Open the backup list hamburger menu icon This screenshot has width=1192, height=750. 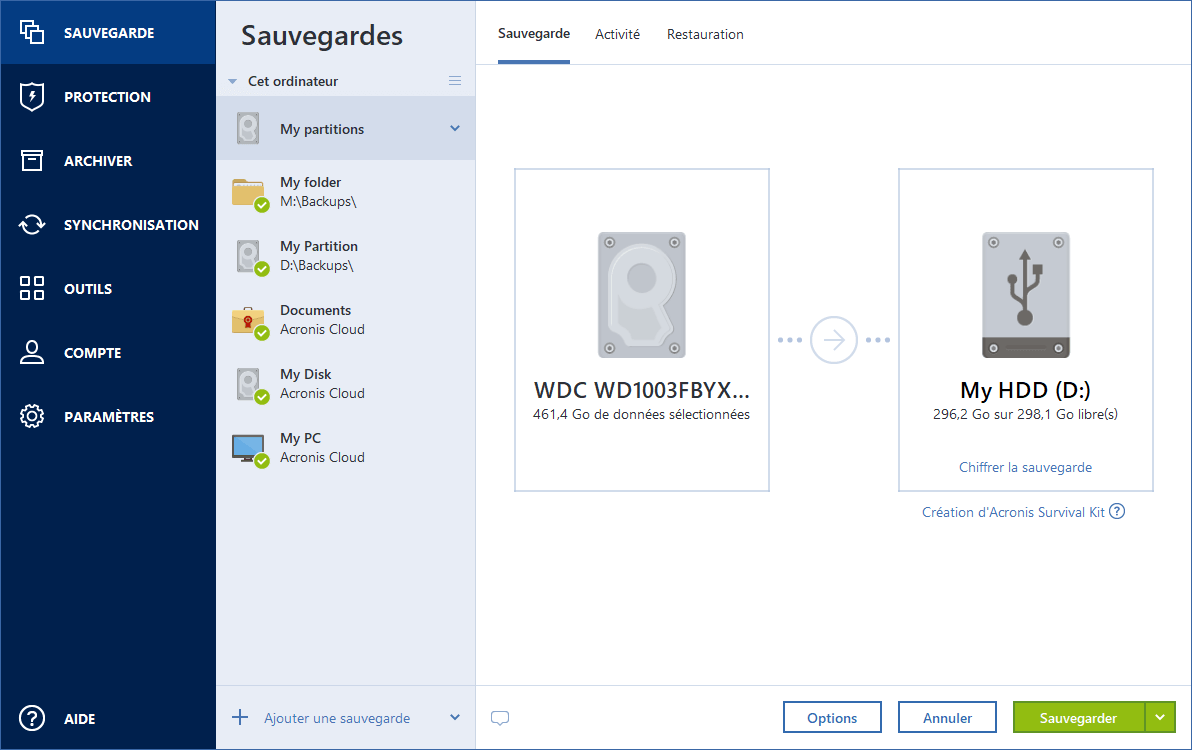tap(455, 81)
